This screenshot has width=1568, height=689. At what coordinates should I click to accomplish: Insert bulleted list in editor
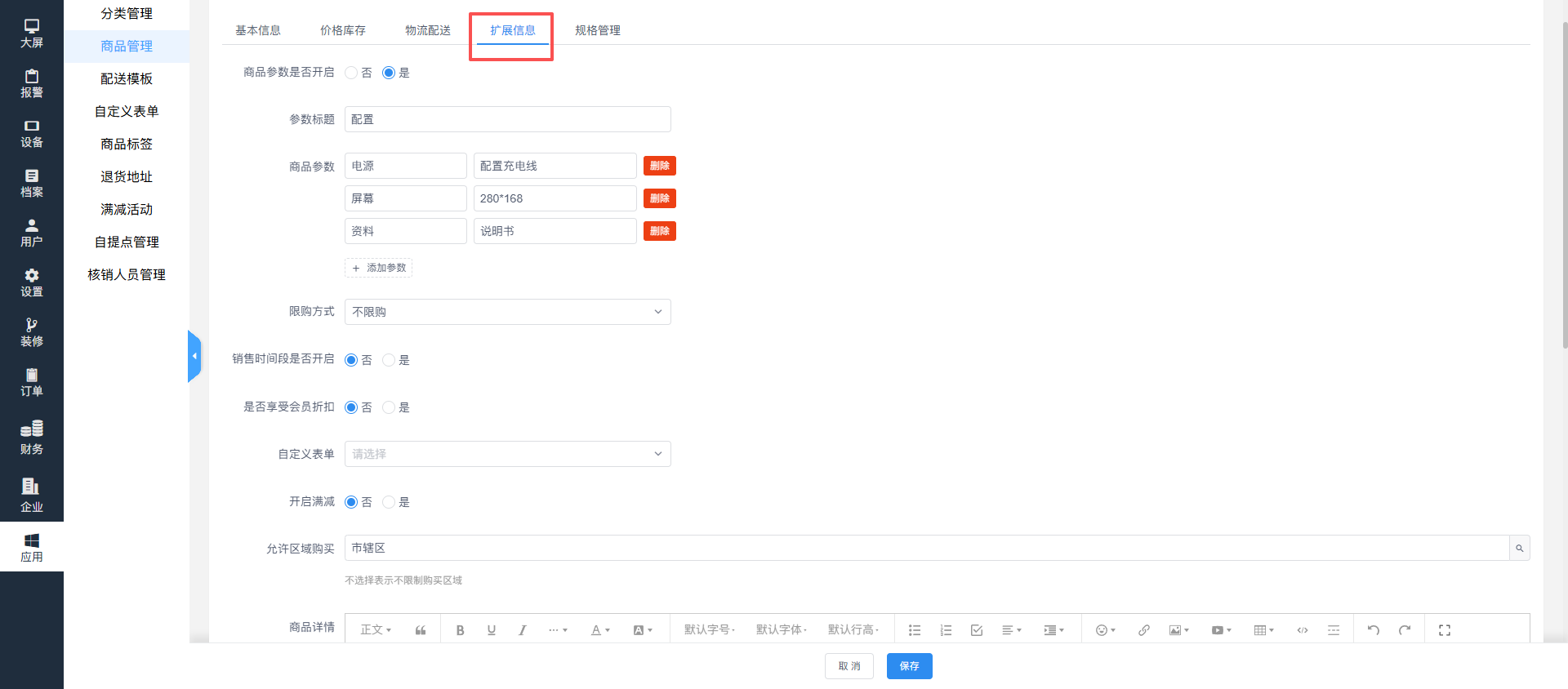point(915,630)
